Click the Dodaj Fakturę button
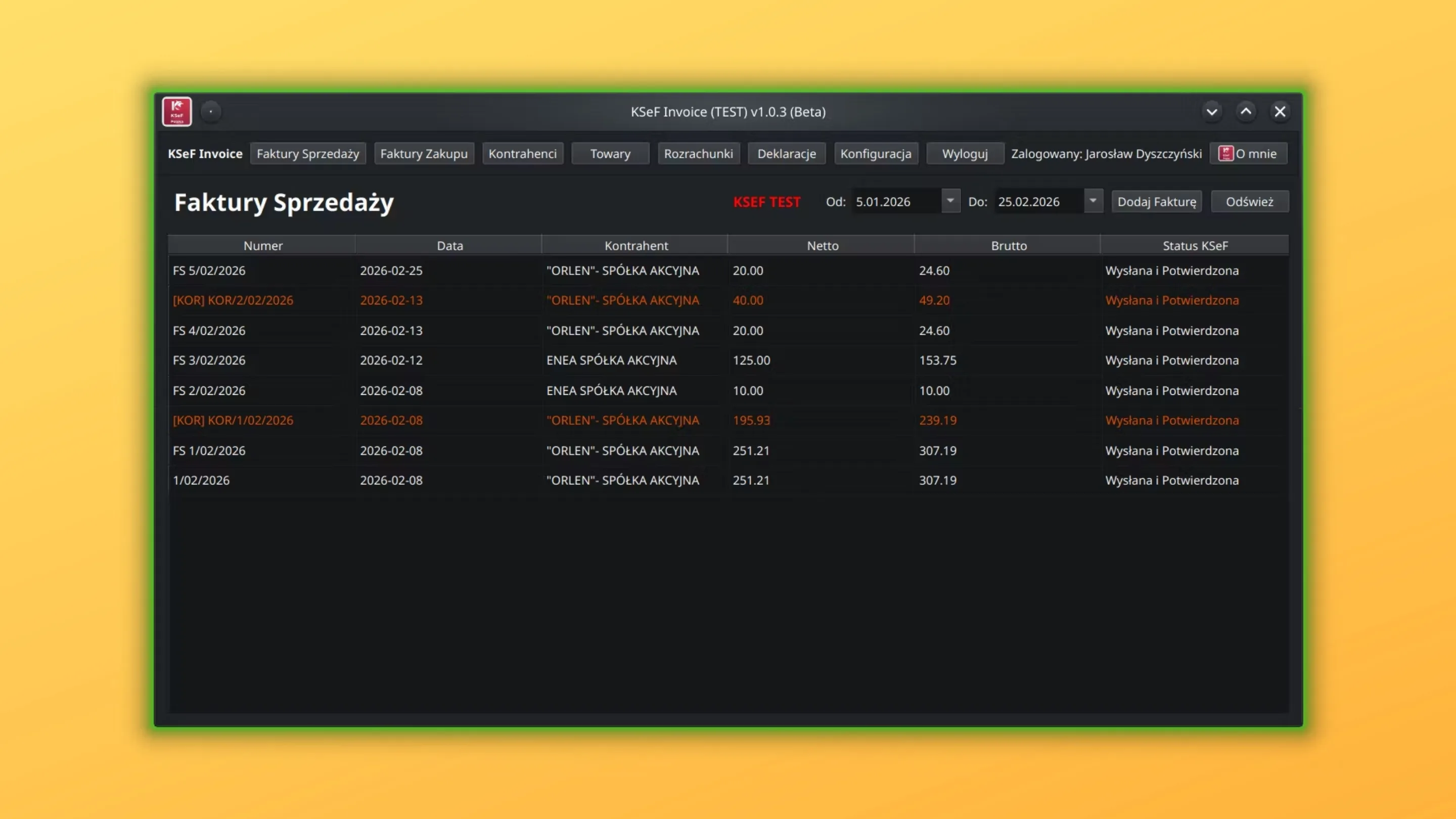1456x819 pixels. point(1156,201)
